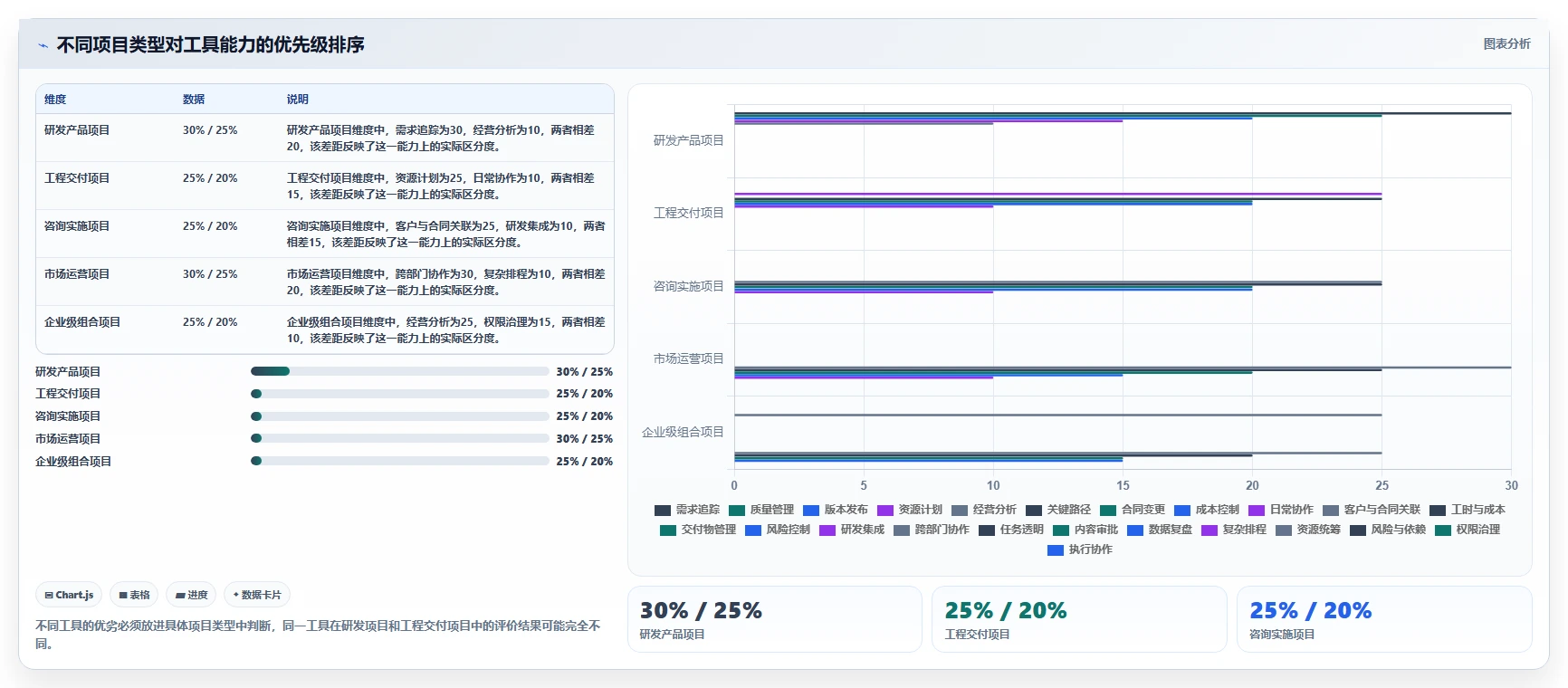Hide the 交付物管理 legend entry
This screenshot has height=688, width=1568.
[698, 530]
